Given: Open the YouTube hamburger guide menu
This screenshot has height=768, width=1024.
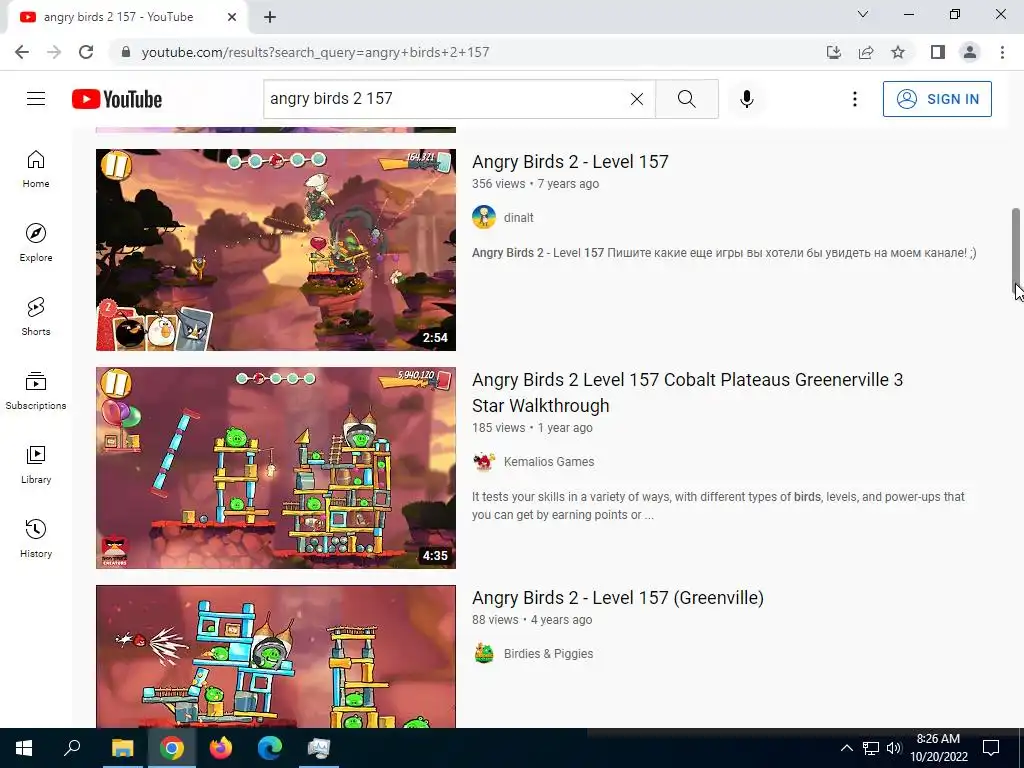Looking at the screenshot, I should coord(36,99).
